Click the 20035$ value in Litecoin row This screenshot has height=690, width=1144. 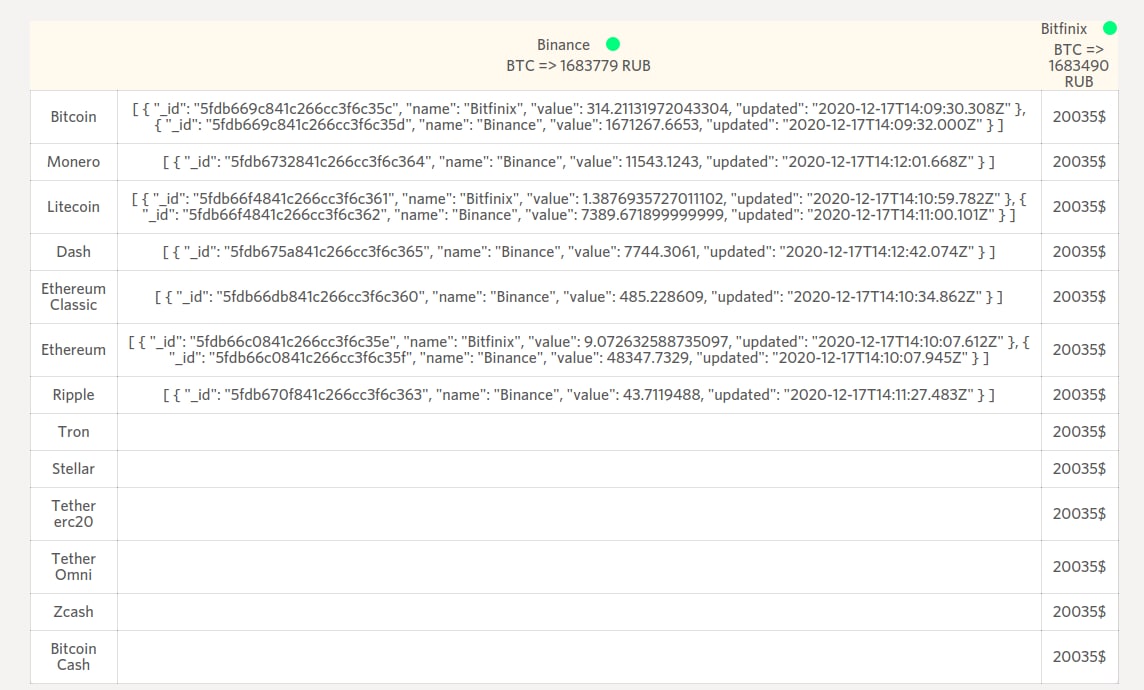(1079, 207)
